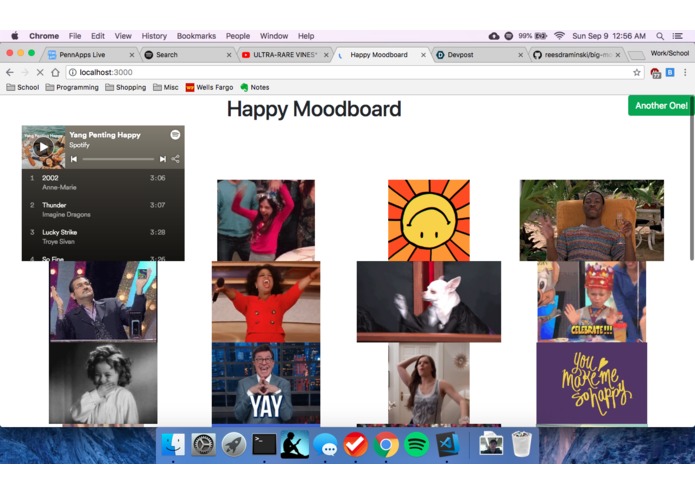Close the PennApps Live tab
The height and width of the screenshot is (494, 695).
point(132,55)
